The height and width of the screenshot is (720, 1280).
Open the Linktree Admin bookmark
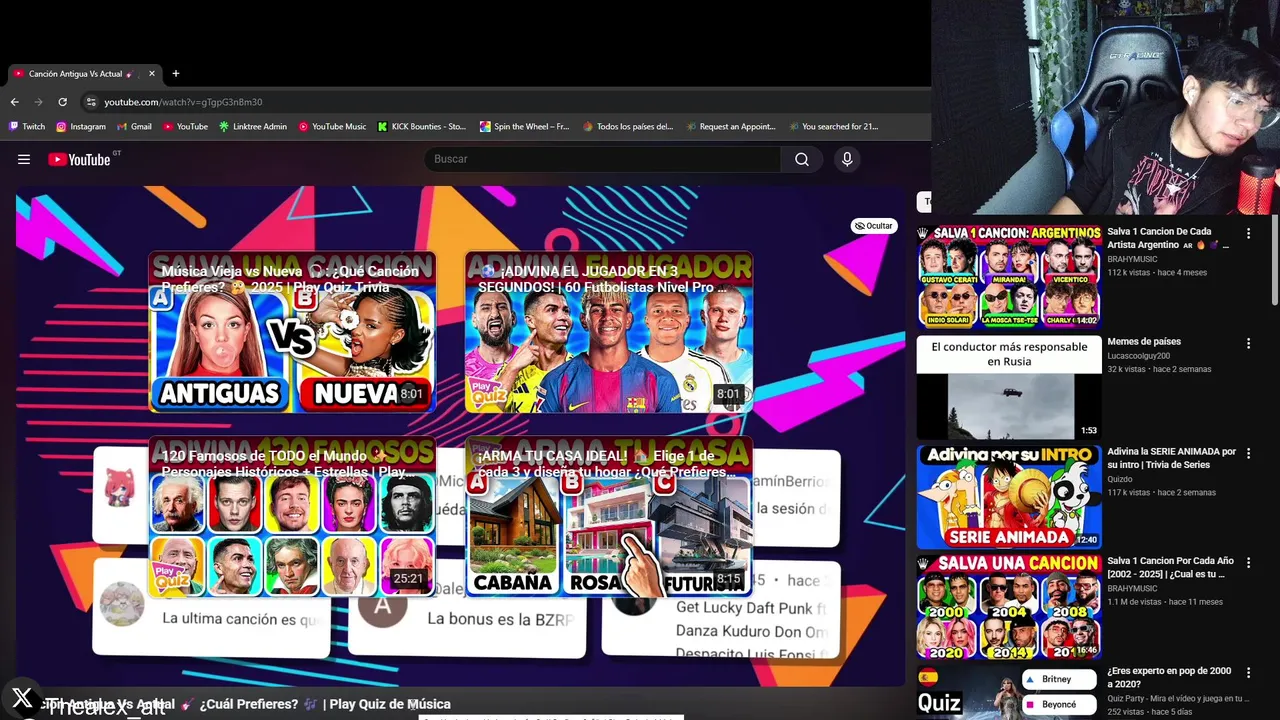tap(253, 127)
